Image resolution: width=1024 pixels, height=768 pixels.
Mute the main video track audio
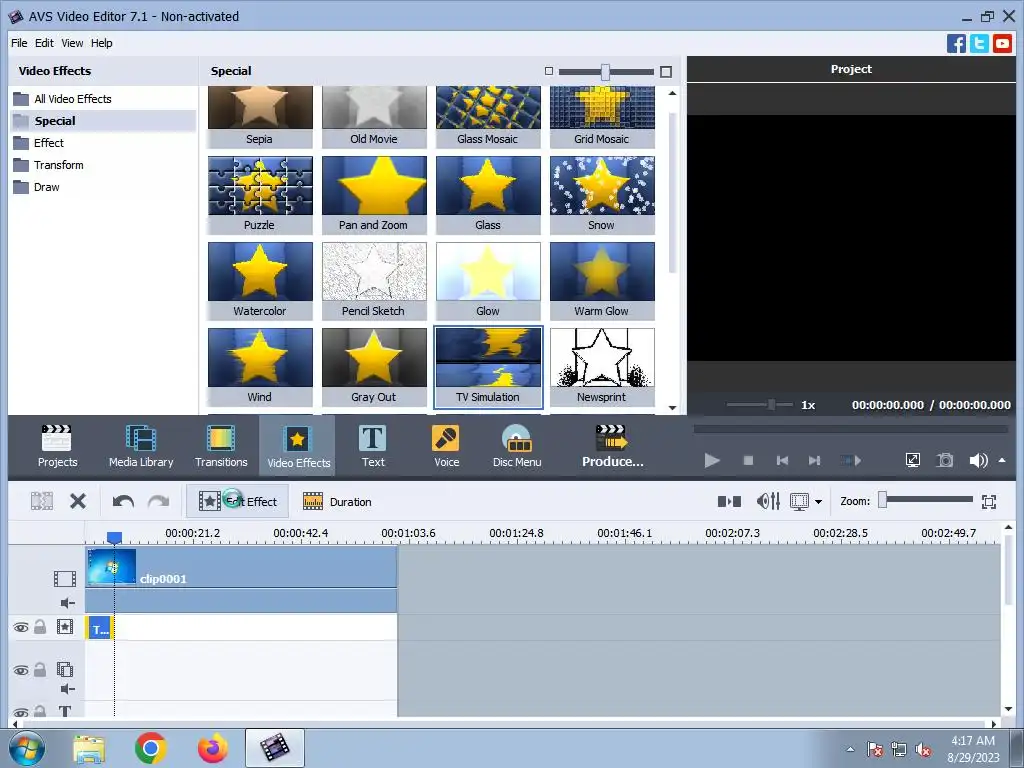pos(67,603)
